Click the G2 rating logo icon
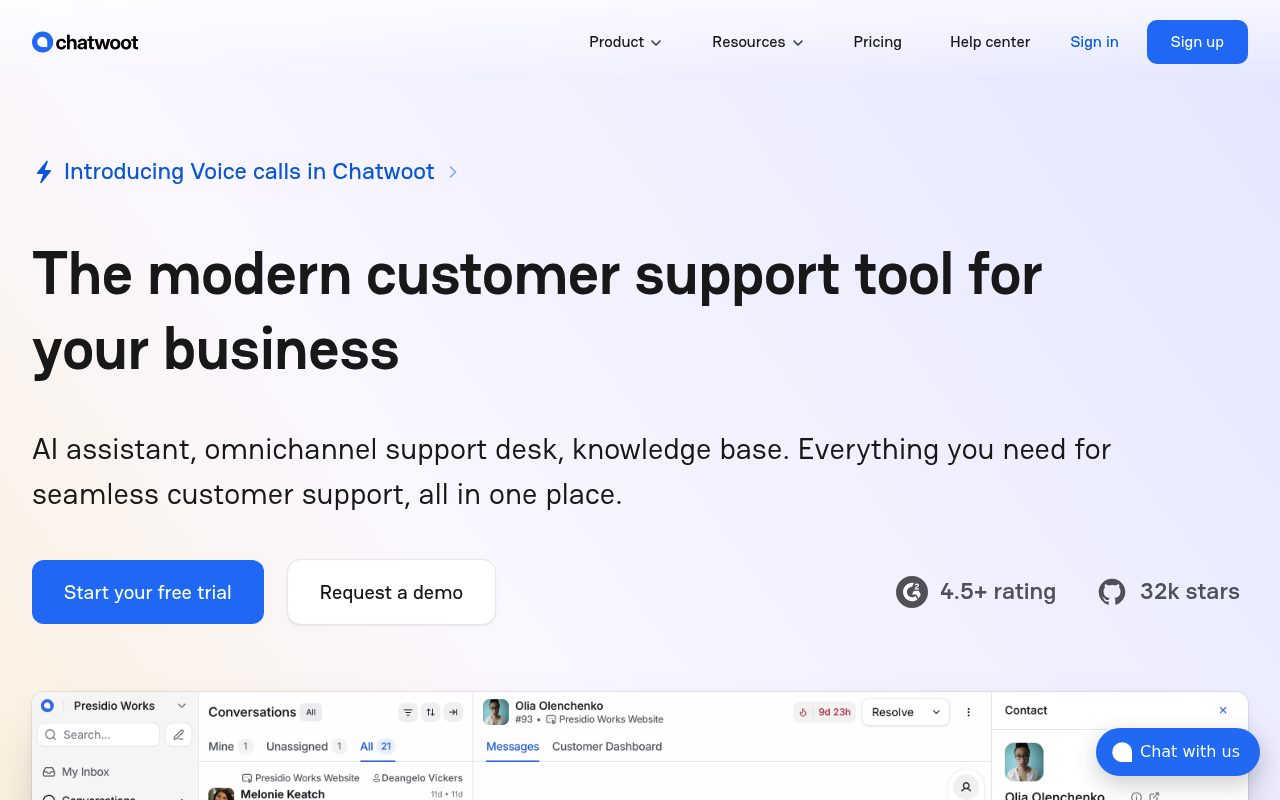The image size is (1280, 800). pos(912,592)
